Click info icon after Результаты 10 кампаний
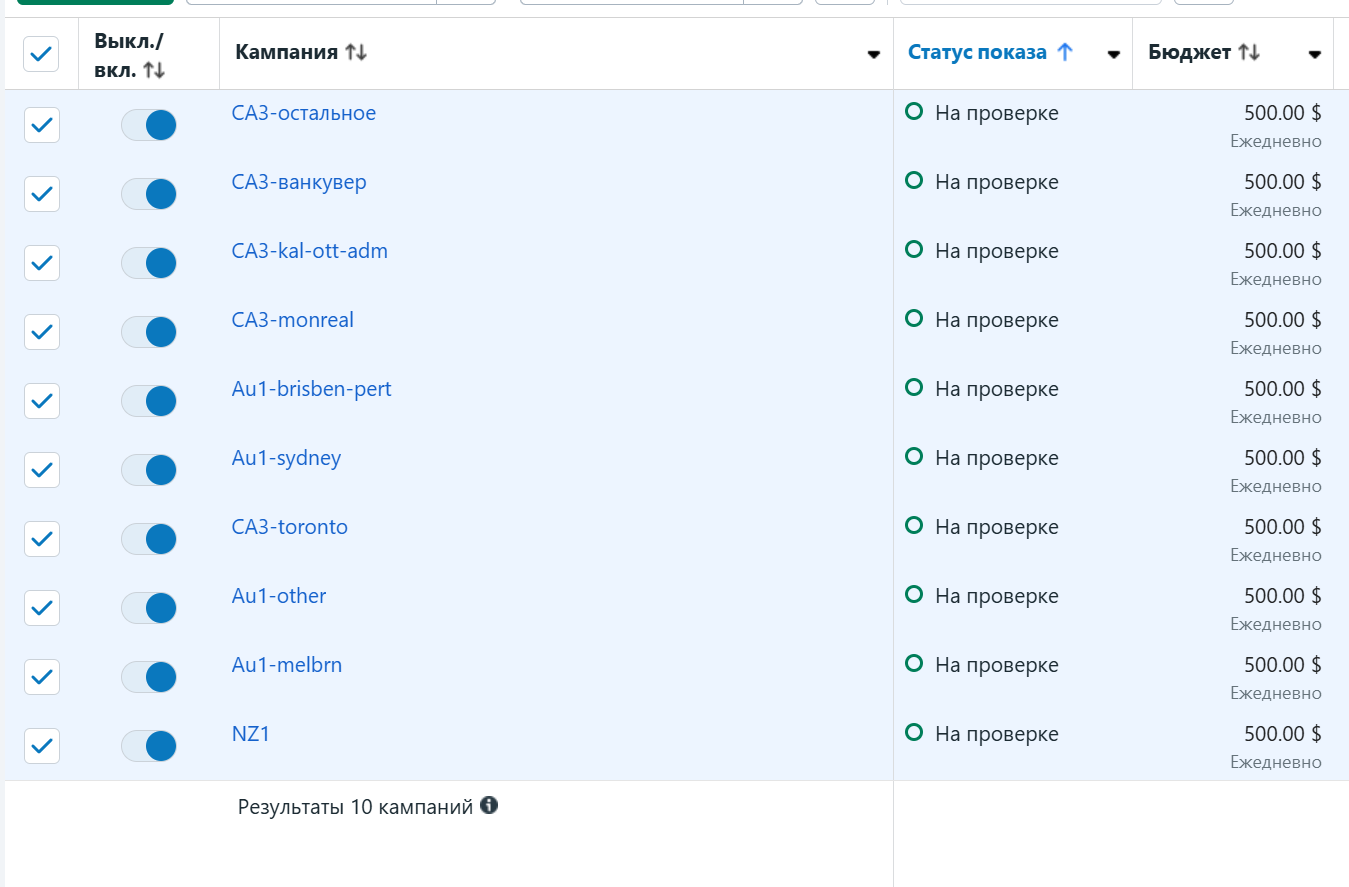The image size is (1349, 887). coord(489,805)
